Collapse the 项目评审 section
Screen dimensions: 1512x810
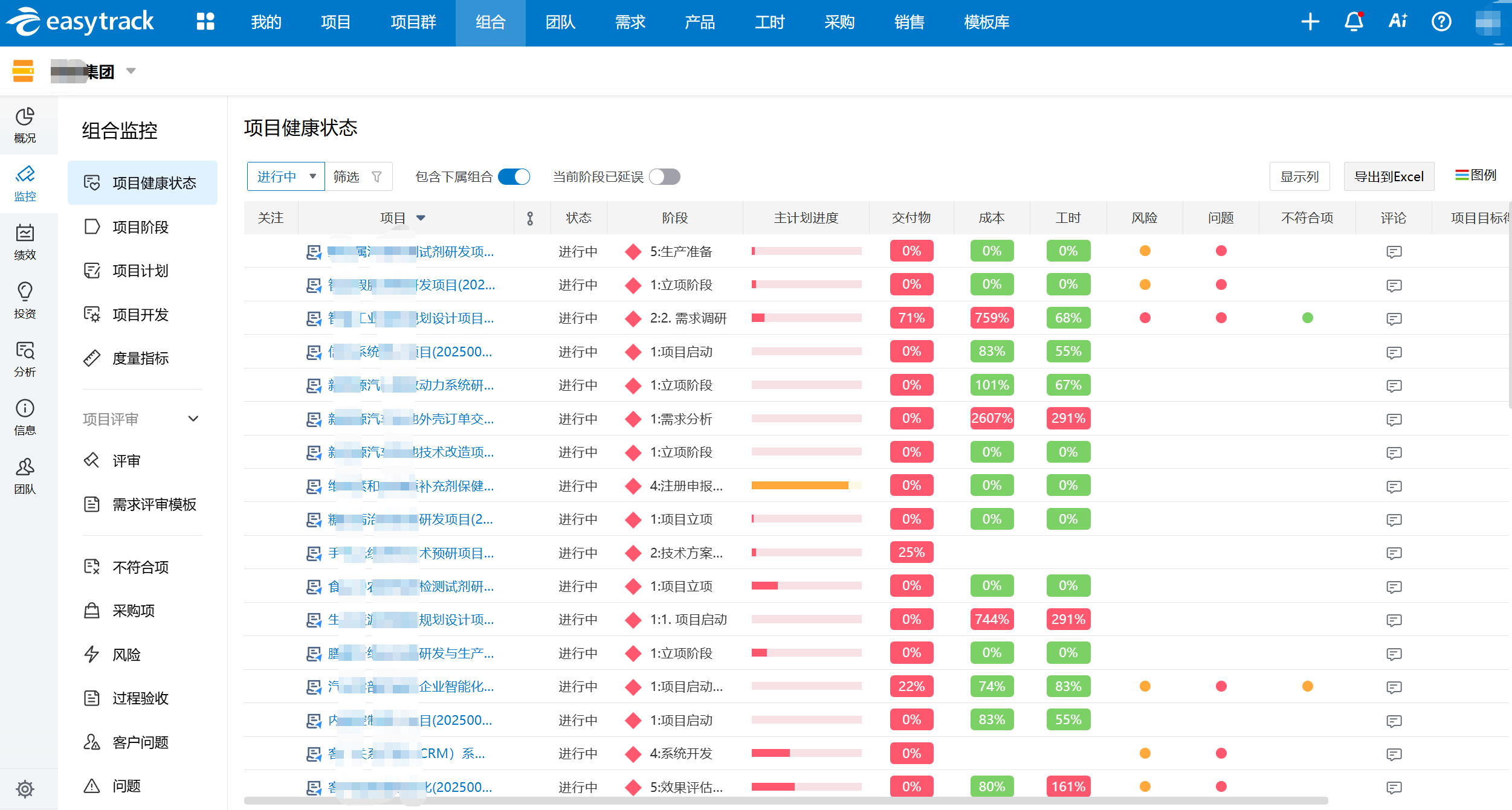pos(193,419)
